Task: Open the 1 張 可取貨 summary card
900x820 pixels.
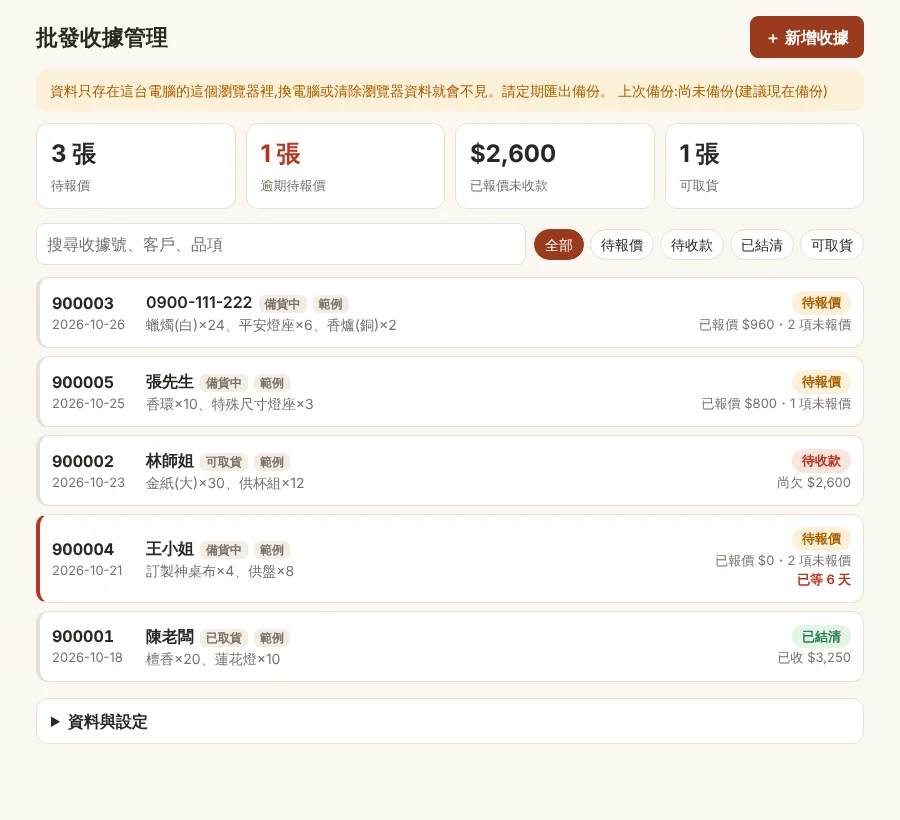Action: [765, 166]
